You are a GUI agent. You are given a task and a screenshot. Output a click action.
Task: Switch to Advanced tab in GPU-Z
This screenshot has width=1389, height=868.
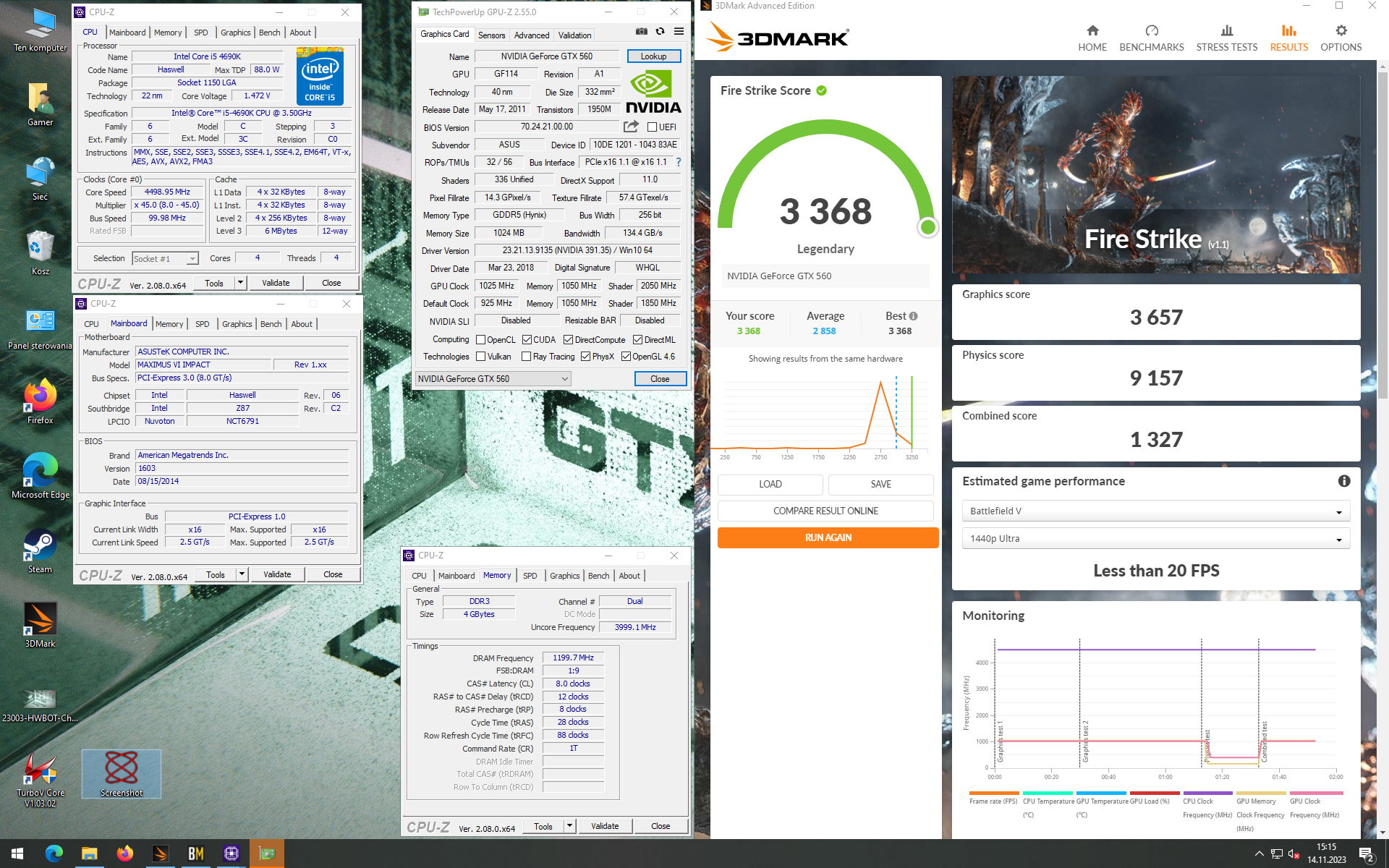pyautogui.click(x=532, y=35)
